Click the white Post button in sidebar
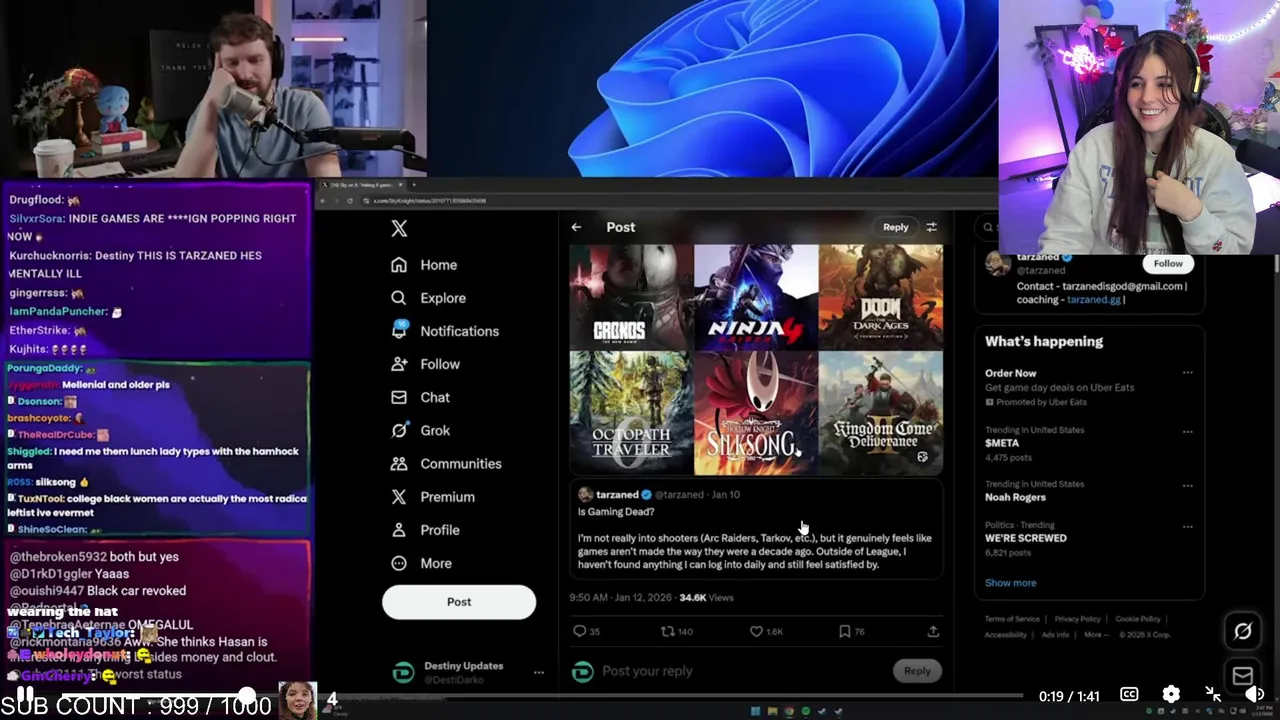The image size is (1280, 720). 459,602
